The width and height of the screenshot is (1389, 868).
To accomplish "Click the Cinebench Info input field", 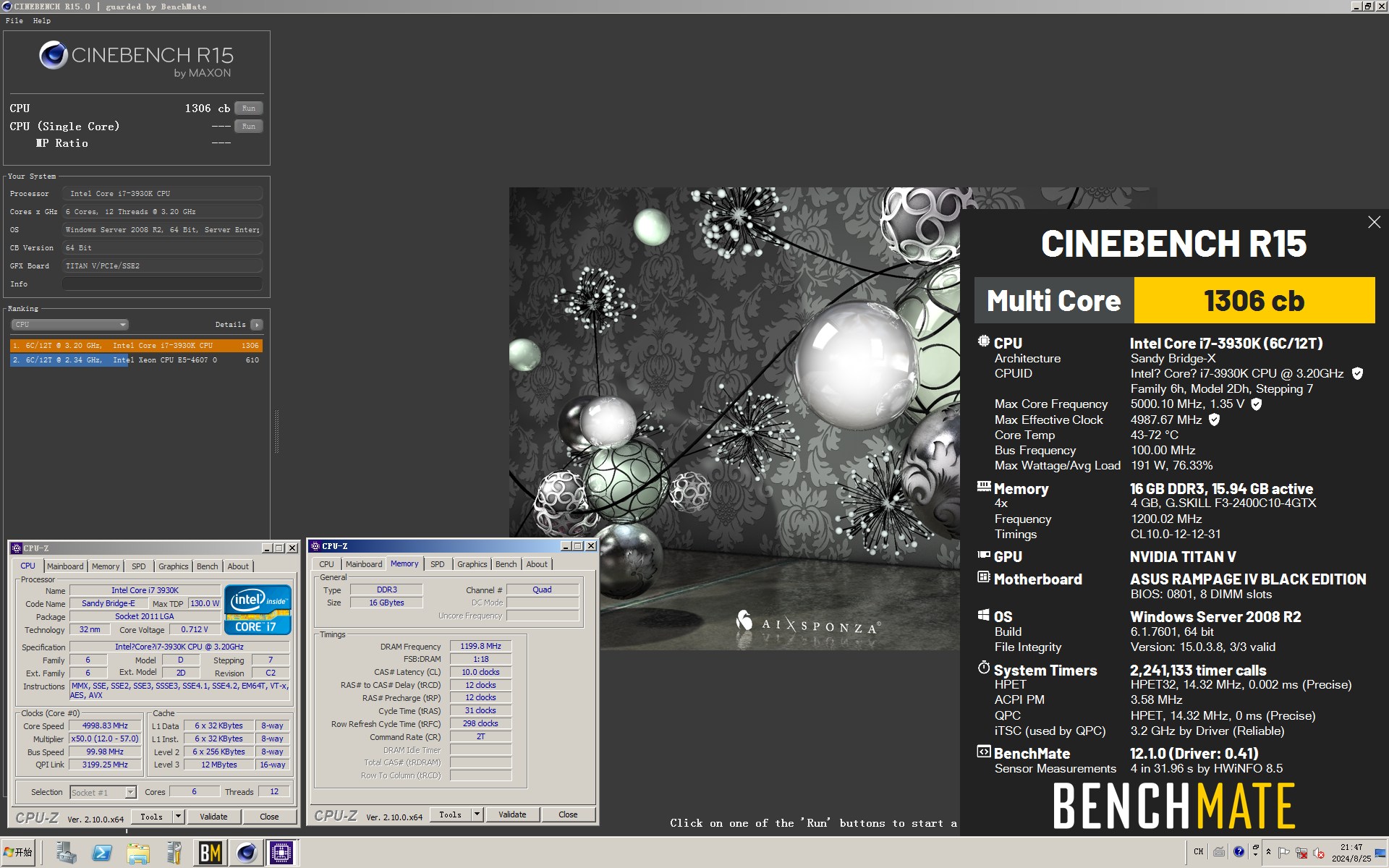I will [x=162, y=284].
